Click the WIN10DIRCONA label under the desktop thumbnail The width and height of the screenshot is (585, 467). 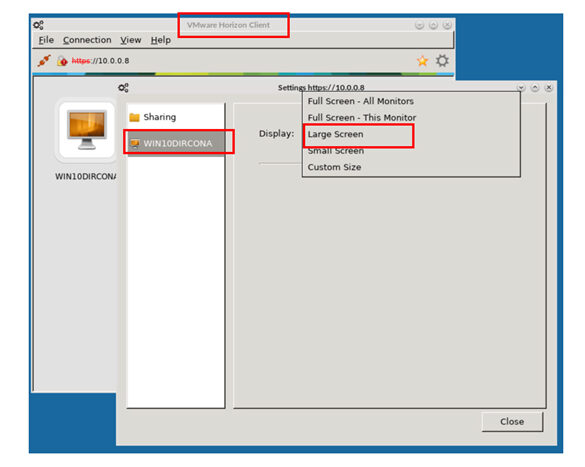click(86, 176)
